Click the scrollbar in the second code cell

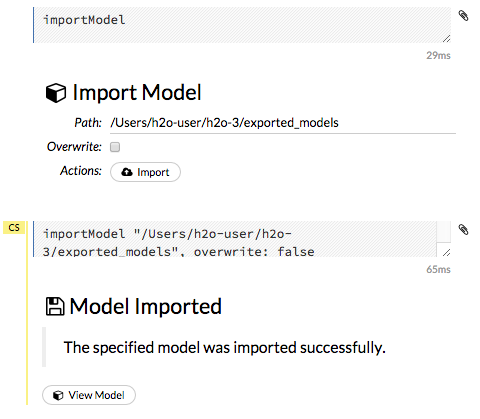click(444, 232)
